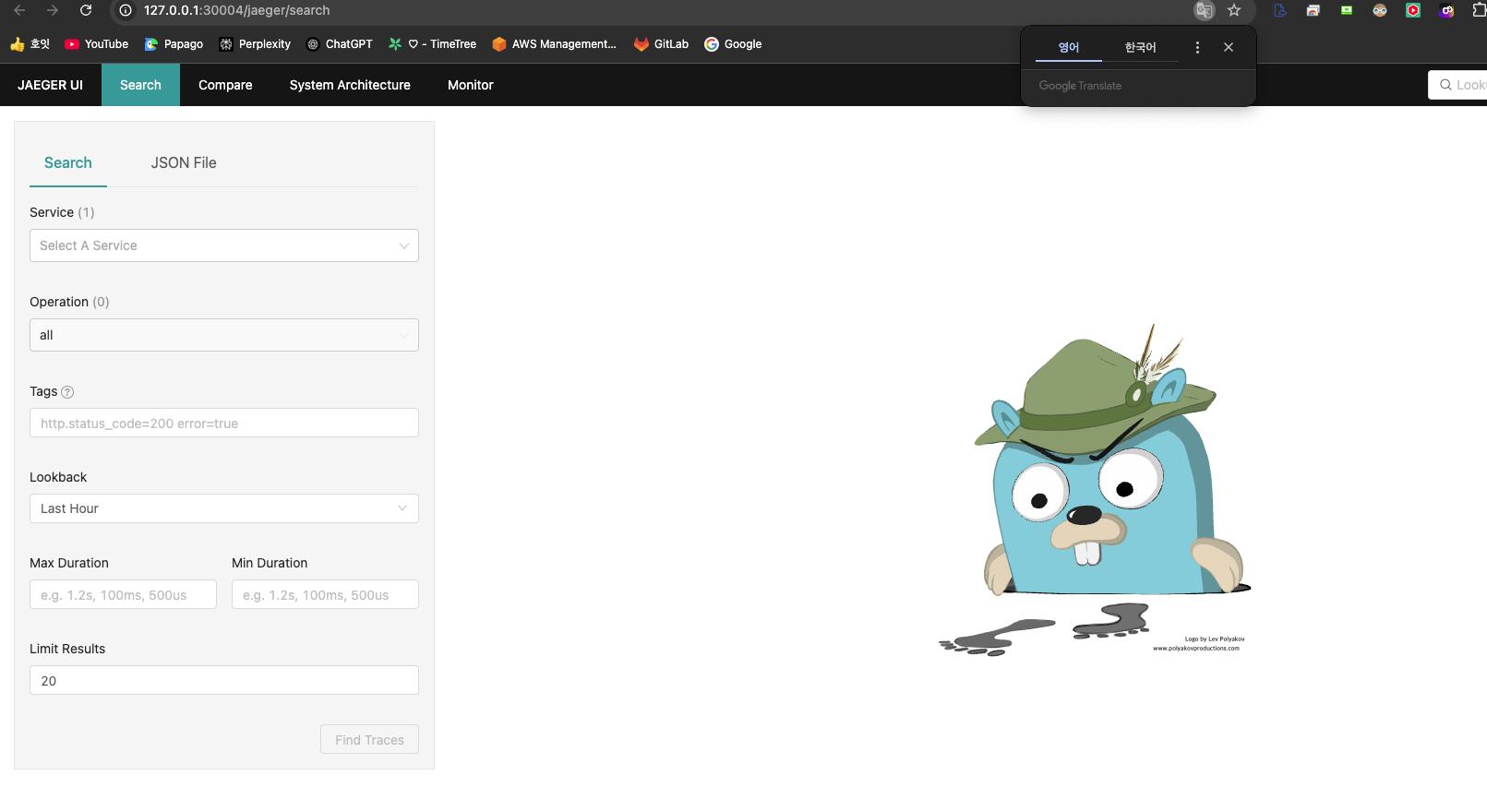This screenshot has width=1487, height=812.
Task: Click the blue document extension icon
Action: [1280, 10]
